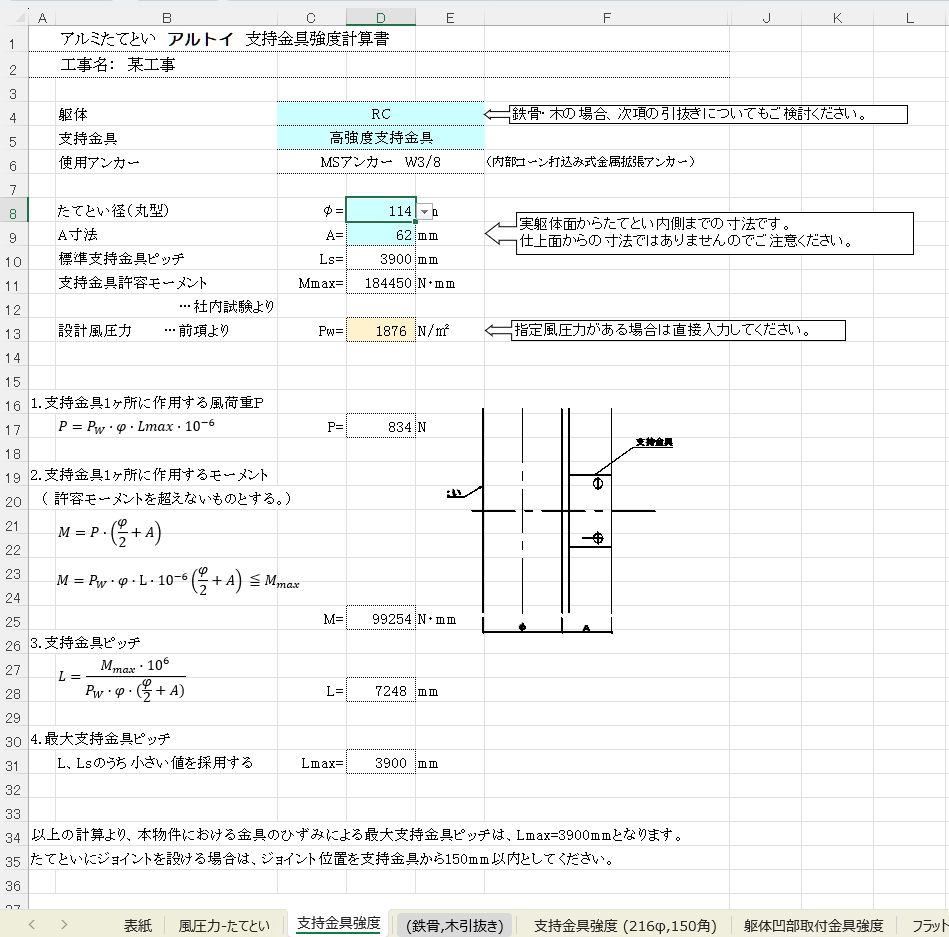The width and height of the screenshot is (949, 937).
Task: Click the note (内部コーン打込み式金属拡張アンカー)
Action: [590, 162]
